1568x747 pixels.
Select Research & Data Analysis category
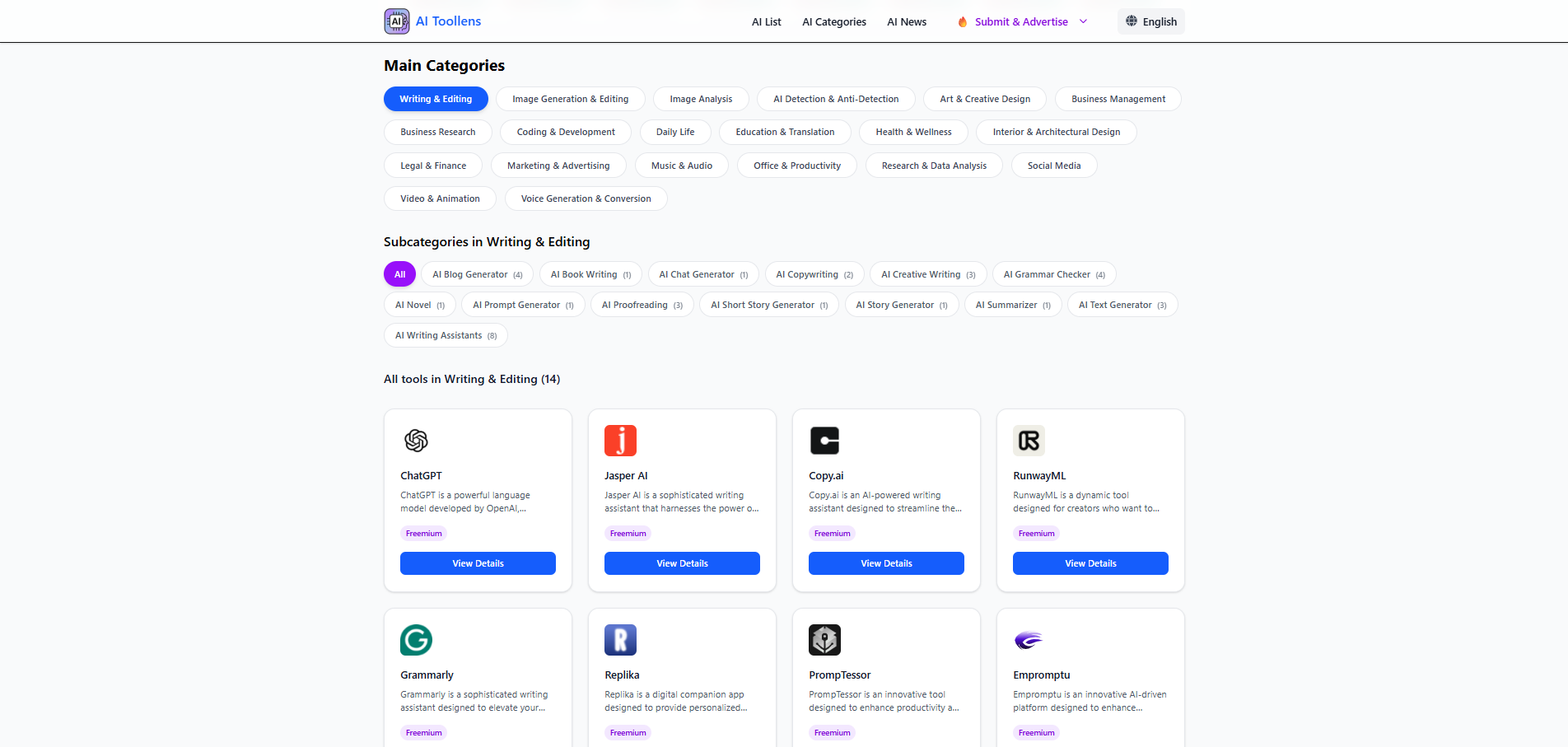[934, 166]
